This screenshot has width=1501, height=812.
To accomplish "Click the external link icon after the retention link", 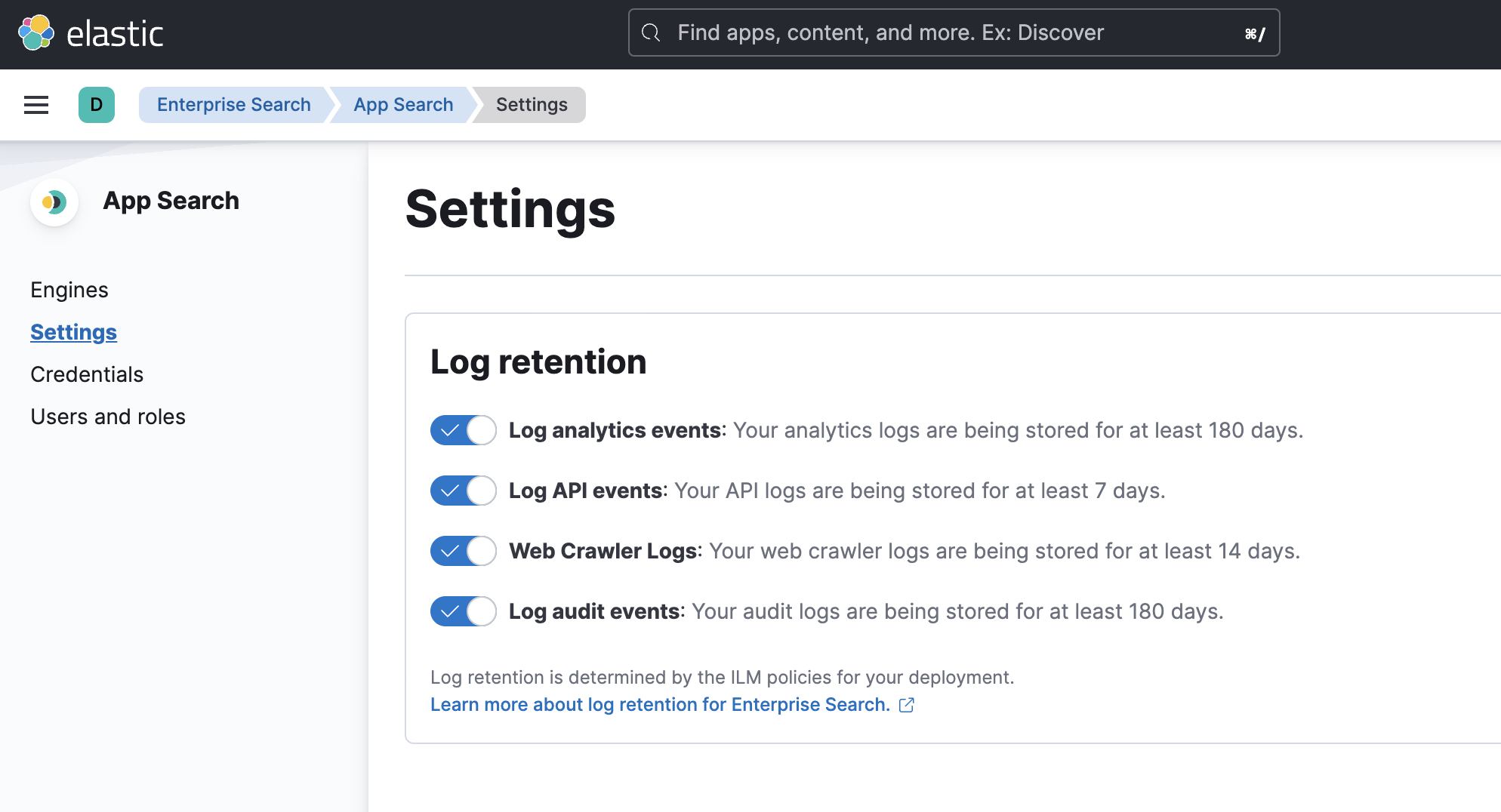I will 907,704.
